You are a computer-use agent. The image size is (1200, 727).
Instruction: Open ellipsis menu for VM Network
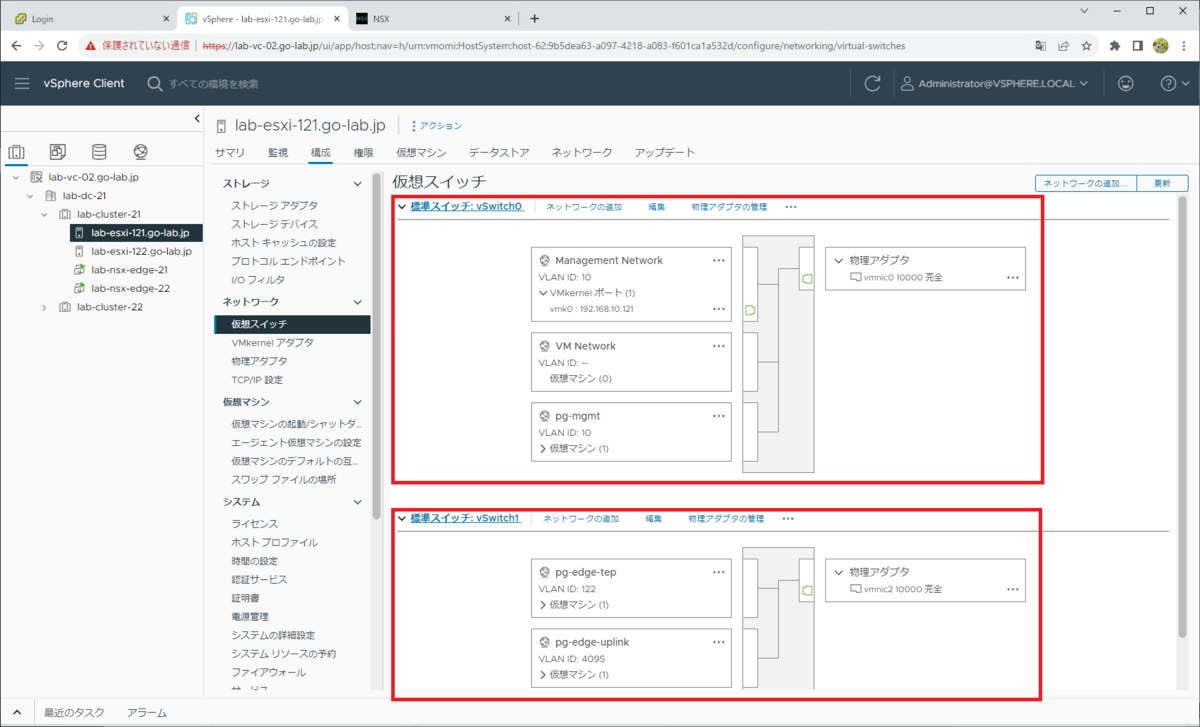pos(718,346)
